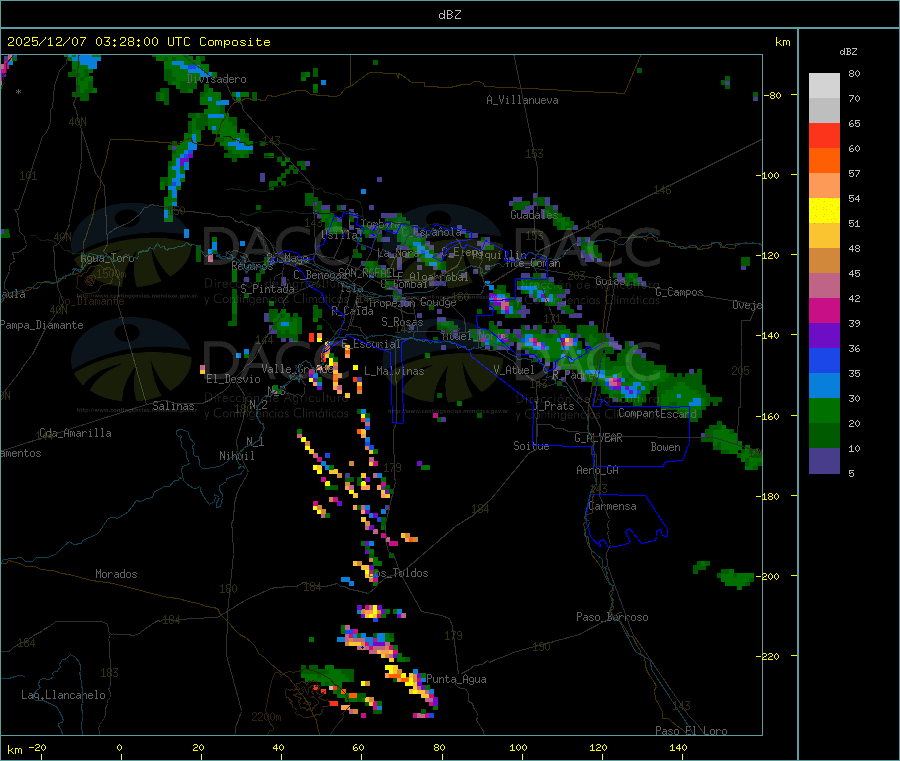The width and height of the screenshot is (900, 761).
Task: Click the 'dBZ' title at the top center
Action: (x=449, y=15)
